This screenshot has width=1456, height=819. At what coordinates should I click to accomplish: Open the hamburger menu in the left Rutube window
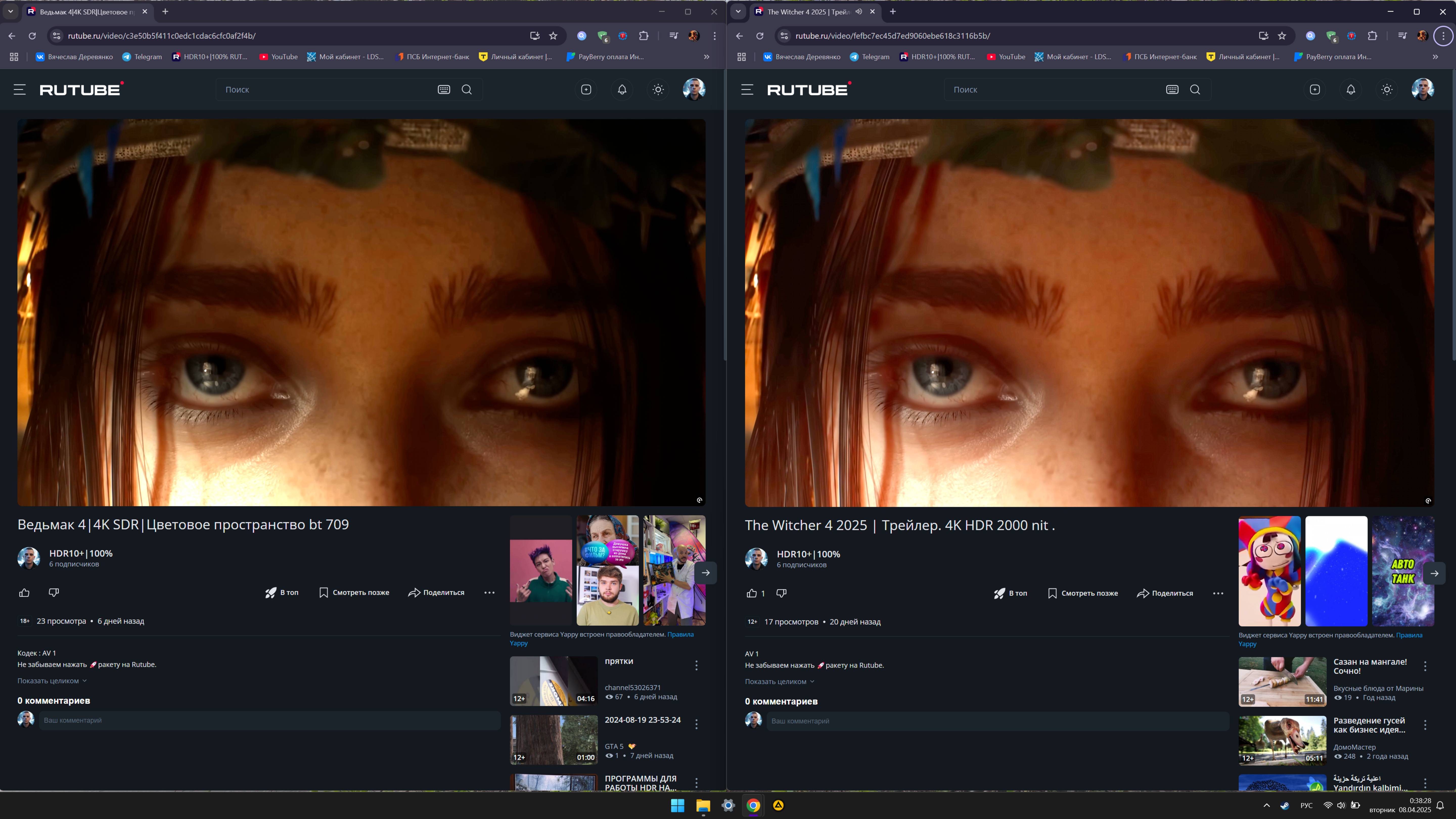pos(20,89)
